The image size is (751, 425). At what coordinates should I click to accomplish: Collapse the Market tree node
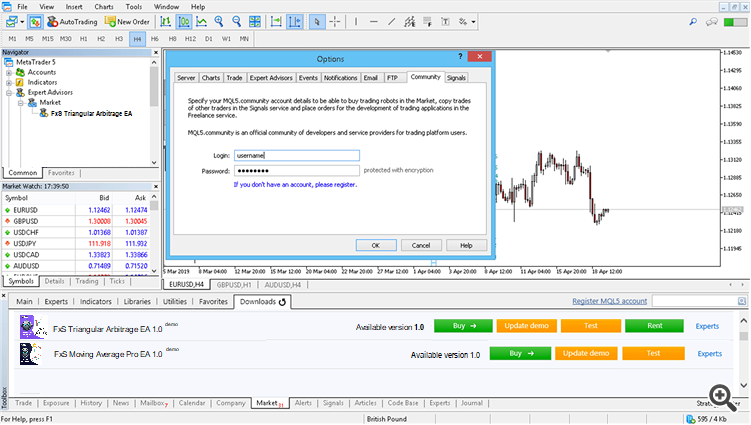(21, 103)
